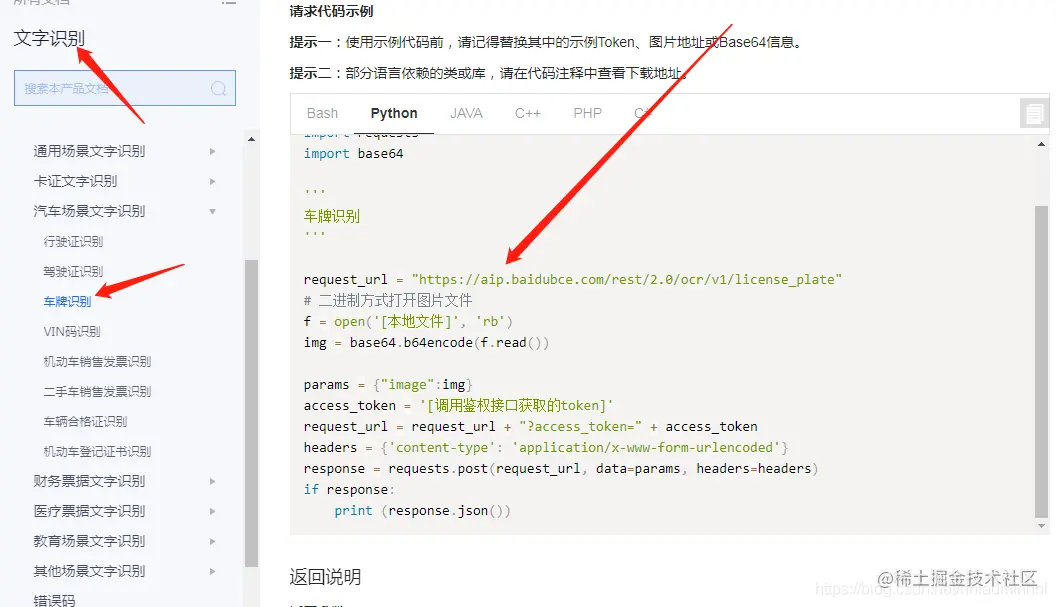Click the license_plate request URL string
1056x607 pixels.
tap(626, 280)
